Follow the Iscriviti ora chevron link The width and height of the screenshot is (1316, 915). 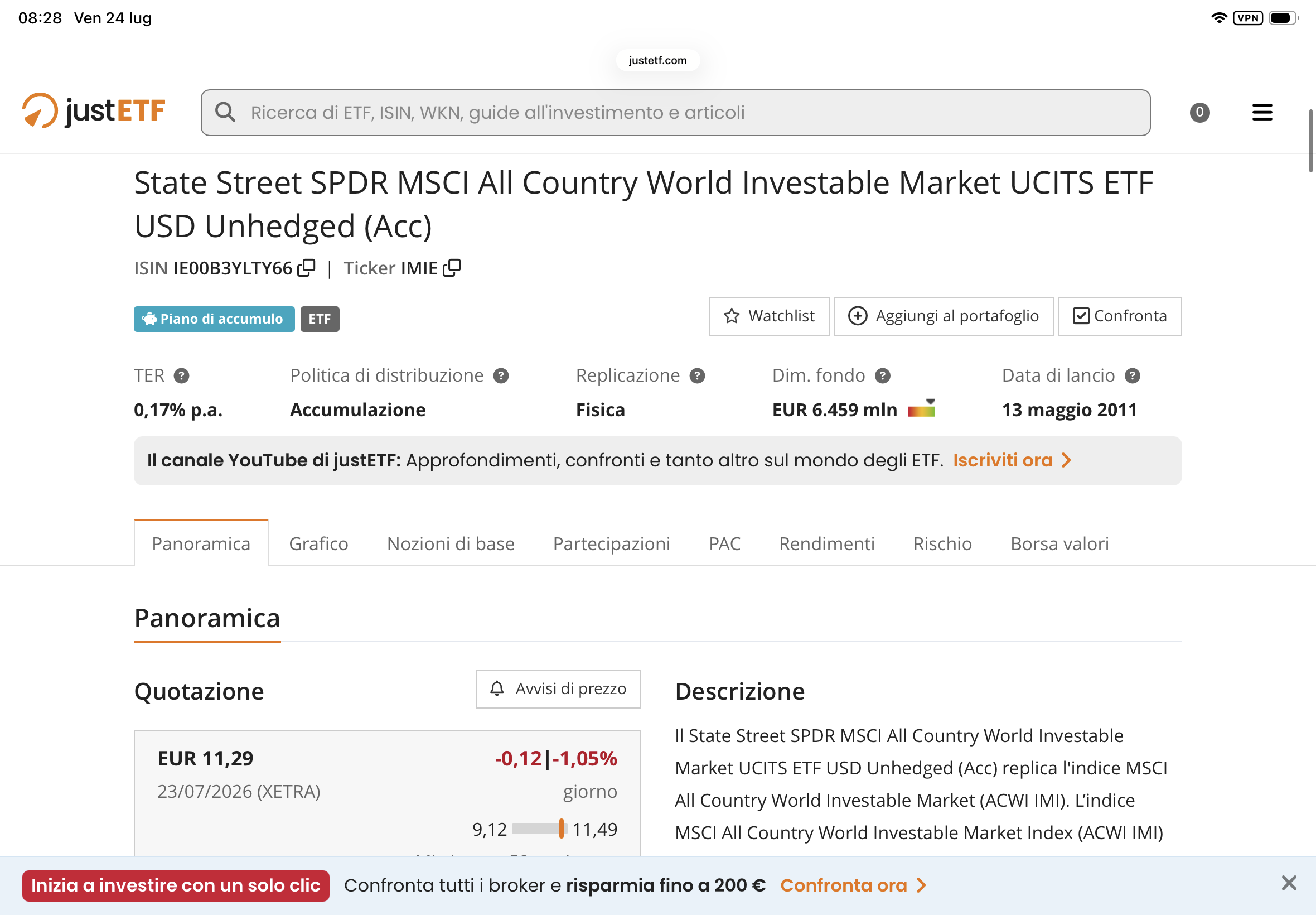(x=1012, y=460)
